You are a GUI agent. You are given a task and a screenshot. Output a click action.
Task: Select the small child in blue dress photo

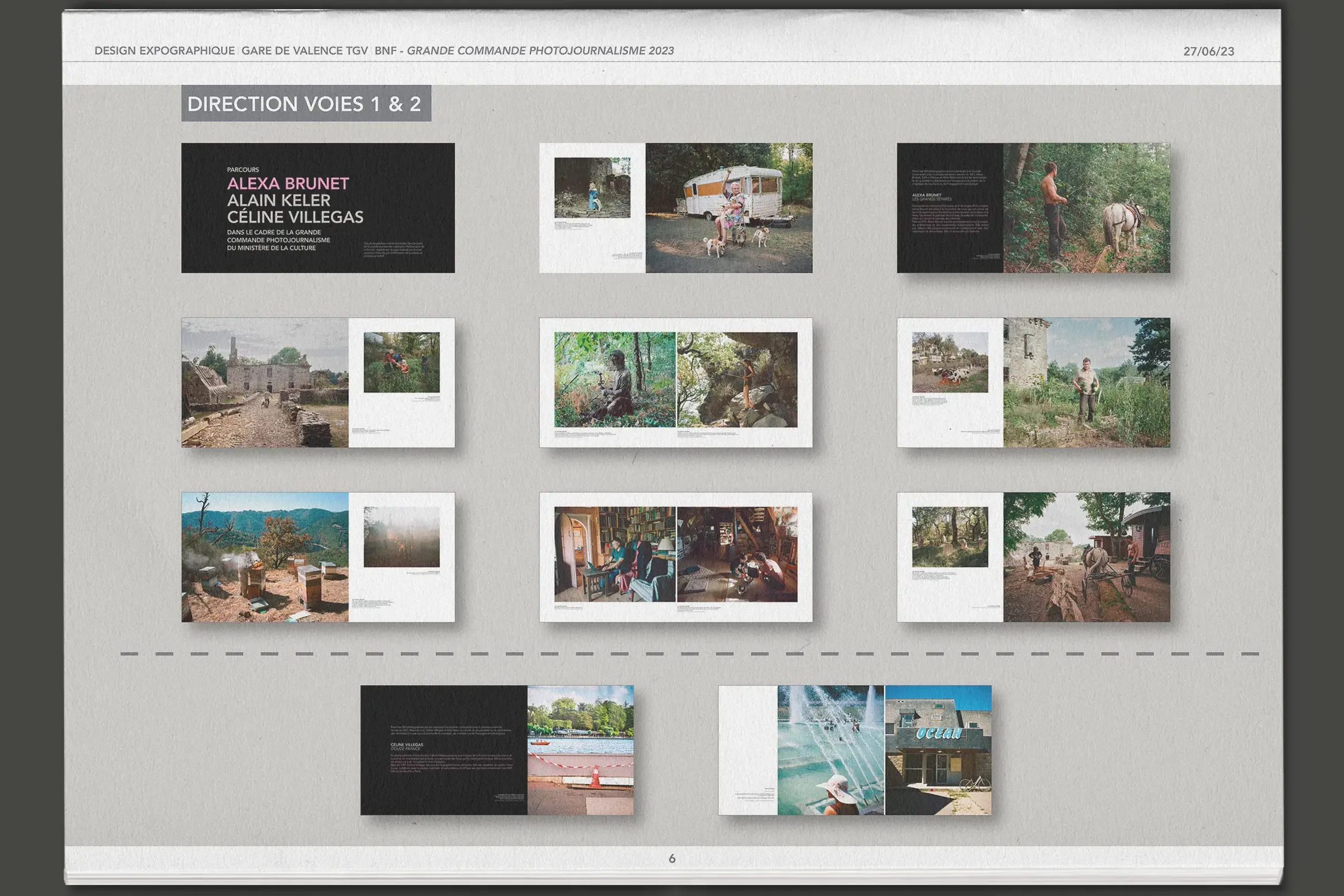[592, 188]
